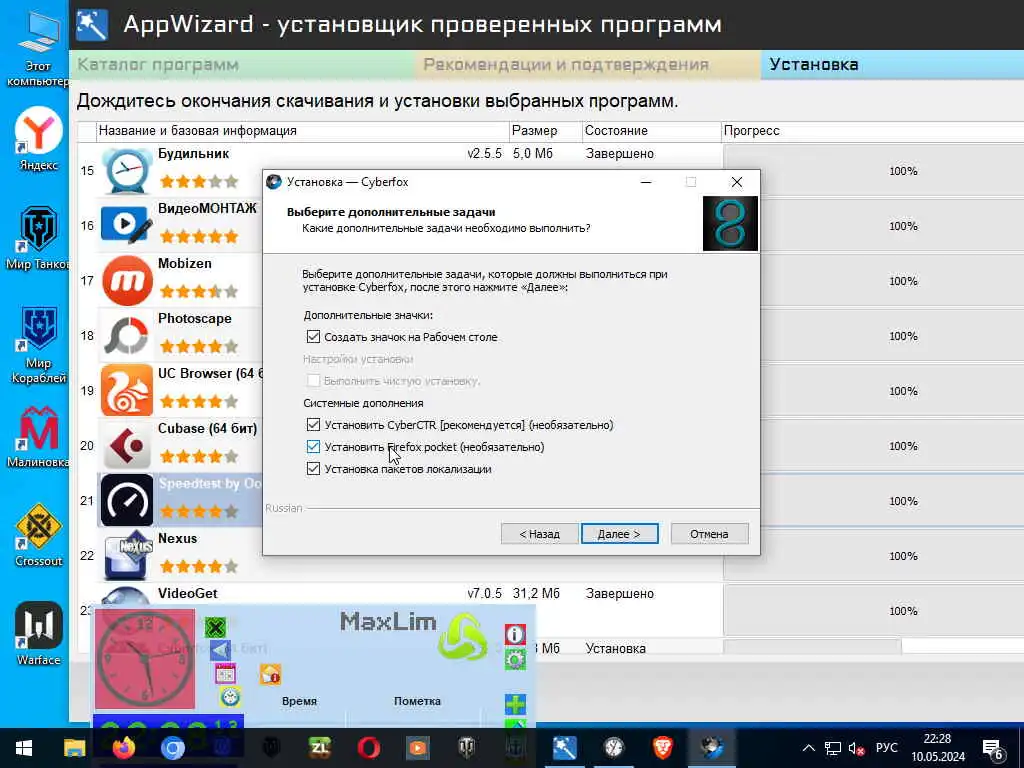Click the 'Прогресс' column header
Image resolution: width=1024 pixels, height=768 pixels.
[872, 131]
